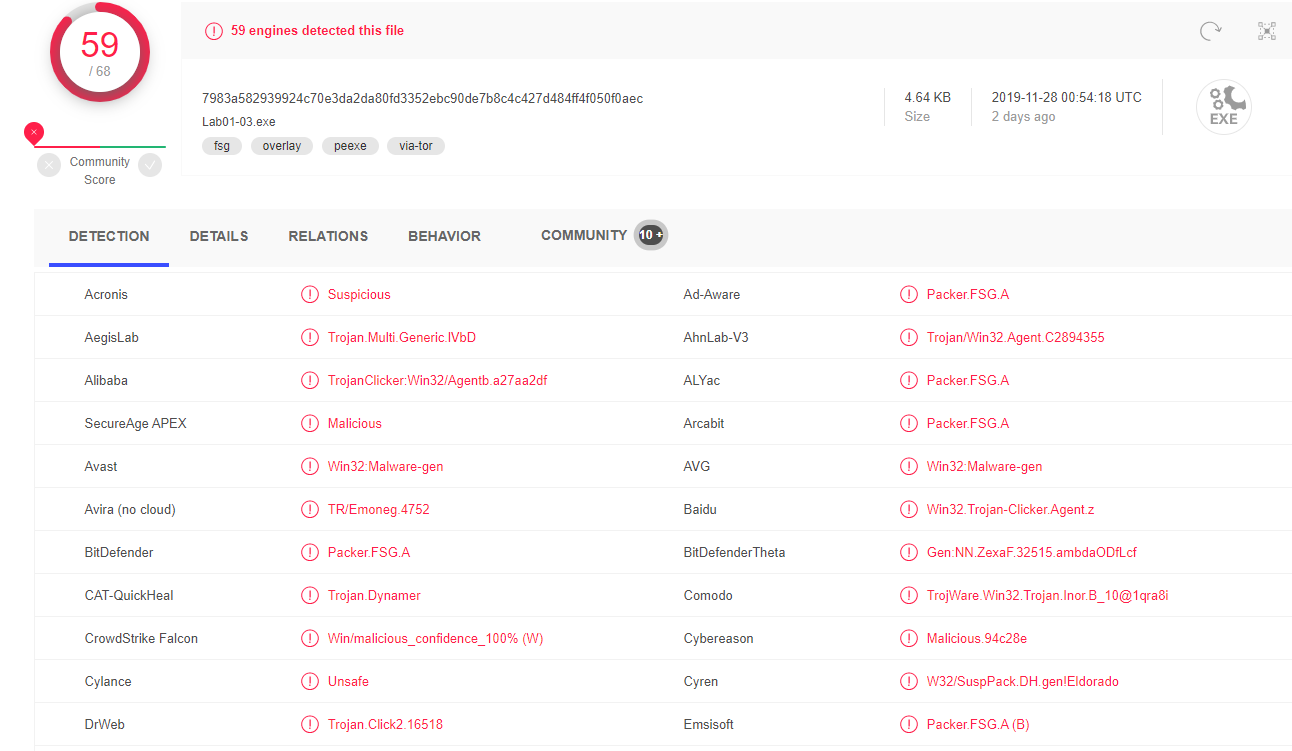Viewport: 1292px width, 751px height.
Task: Click TrojanClicker:Win32/Agentb.a27aa2df detection
Action: [x=438, y=380]
